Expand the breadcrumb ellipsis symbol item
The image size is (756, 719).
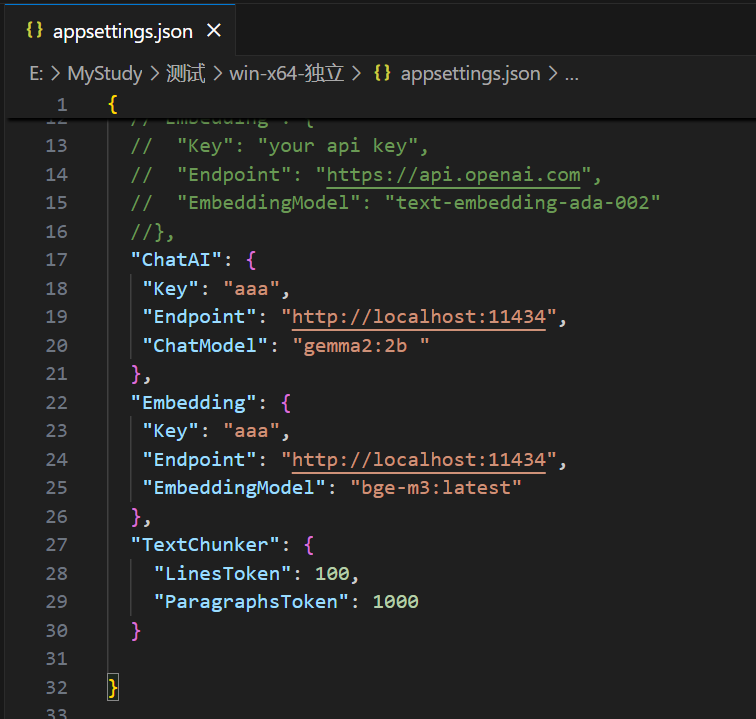pyautogui.click(x=572, y=73)
